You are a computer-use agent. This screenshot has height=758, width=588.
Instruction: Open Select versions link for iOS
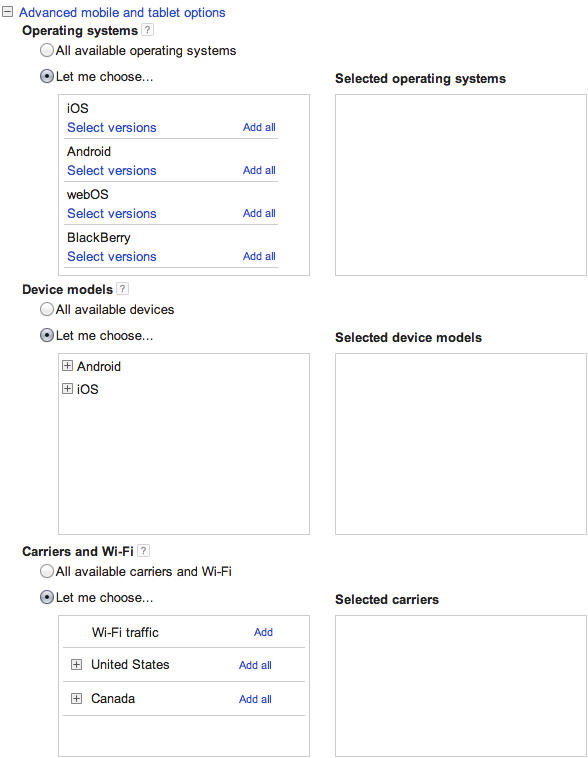click(112, 128)
